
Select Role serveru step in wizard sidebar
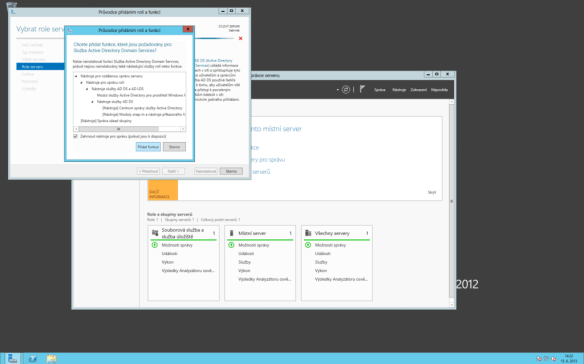[x=40, y=67]
